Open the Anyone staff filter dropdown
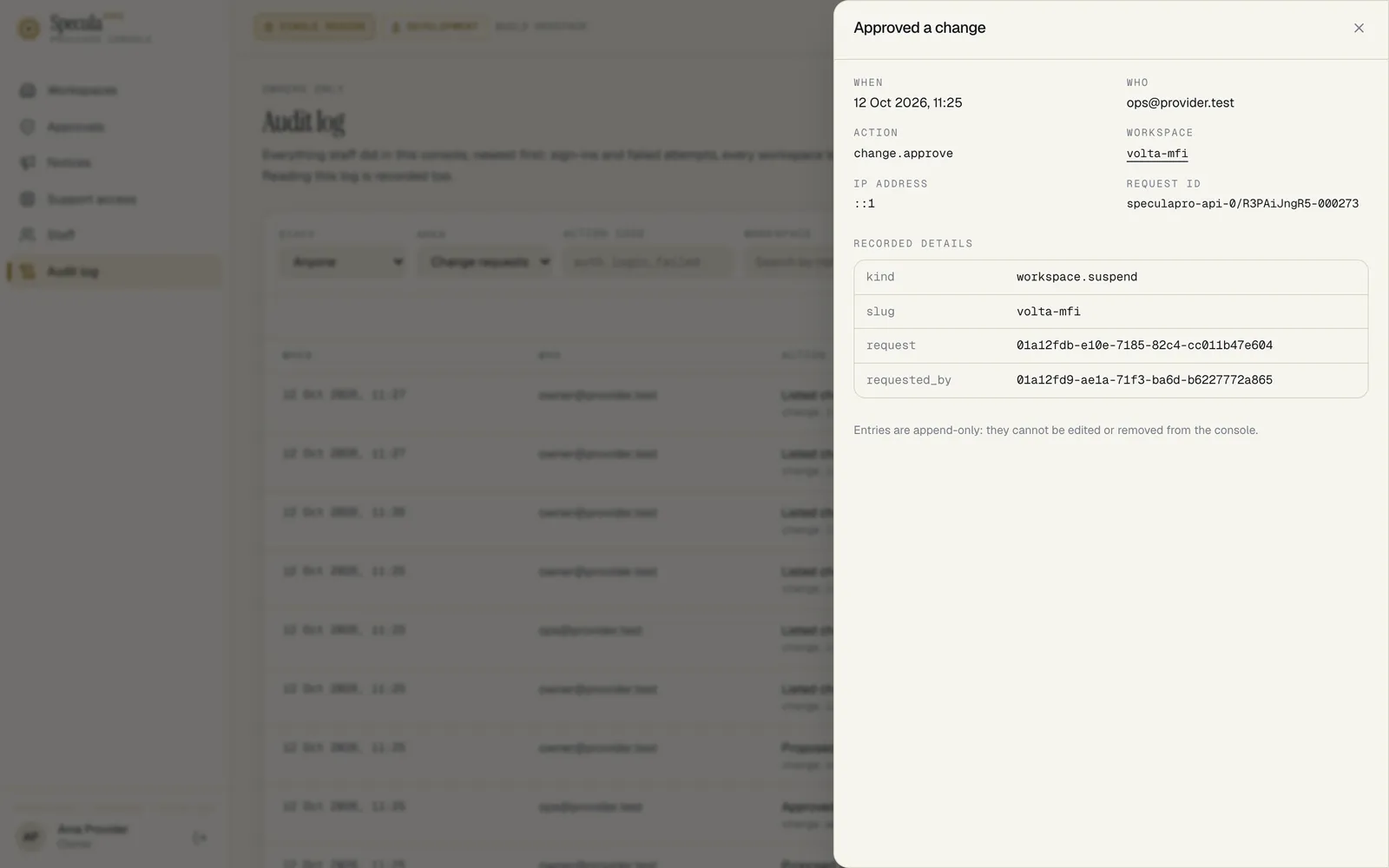 [343, 262]
